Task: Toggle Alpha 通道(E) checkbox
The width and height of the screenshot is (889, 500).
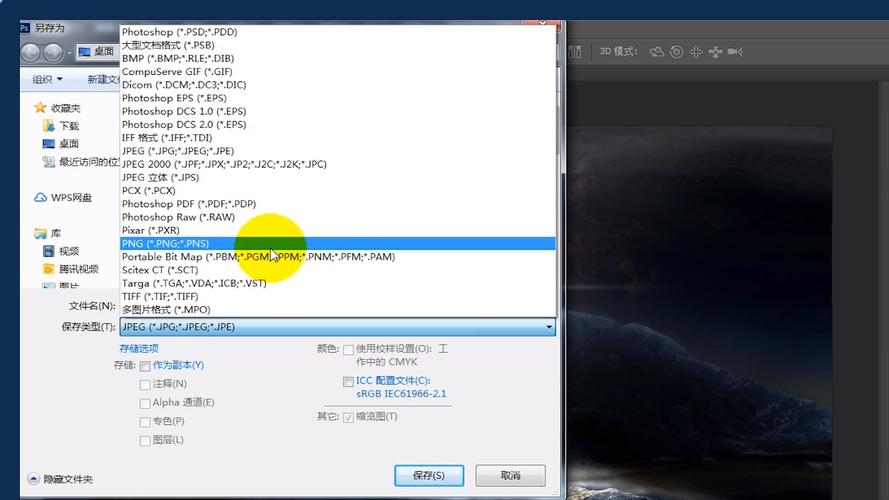Action: [145, 404]
